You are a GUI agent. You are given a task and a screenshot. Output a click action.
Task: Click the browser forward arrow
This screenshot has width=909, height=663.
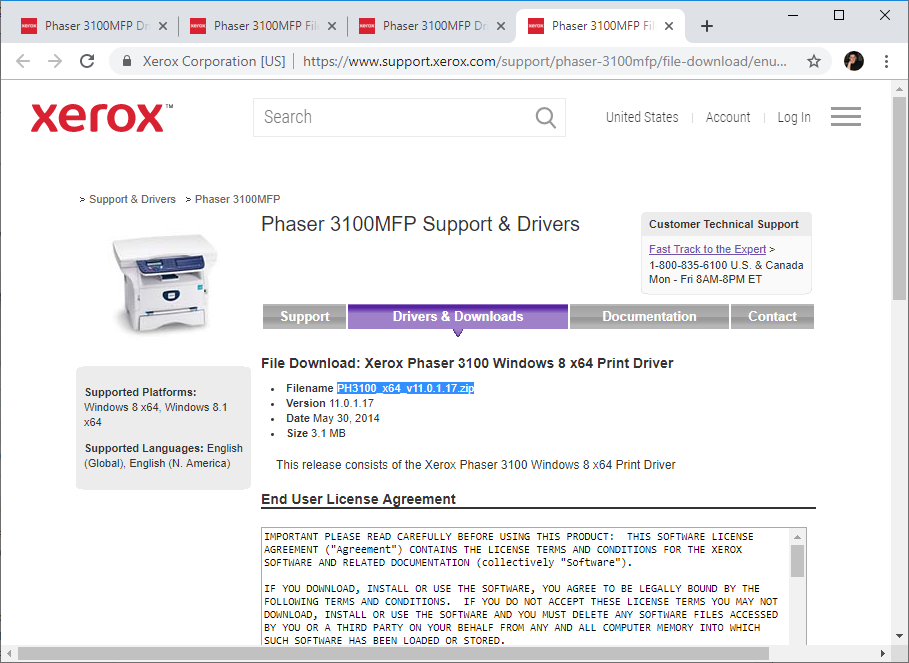click(x=55, y=61)
